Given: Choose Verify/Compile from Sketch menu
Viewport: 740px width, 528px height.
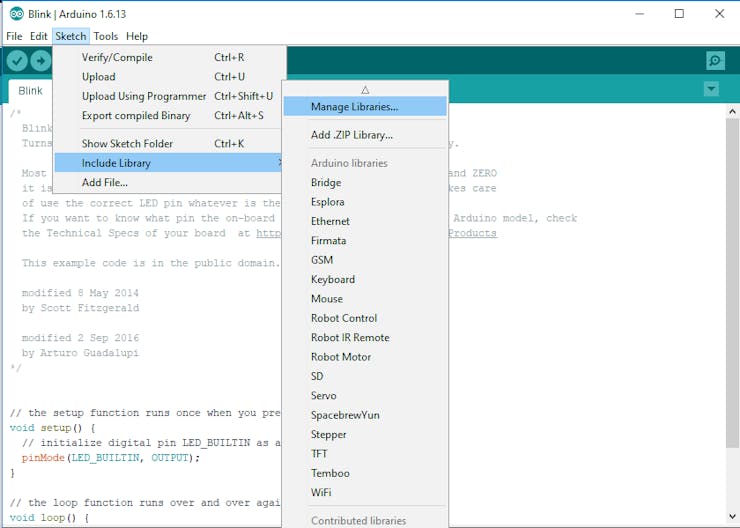Looking at the screenshot, I should tap(168, 58).
